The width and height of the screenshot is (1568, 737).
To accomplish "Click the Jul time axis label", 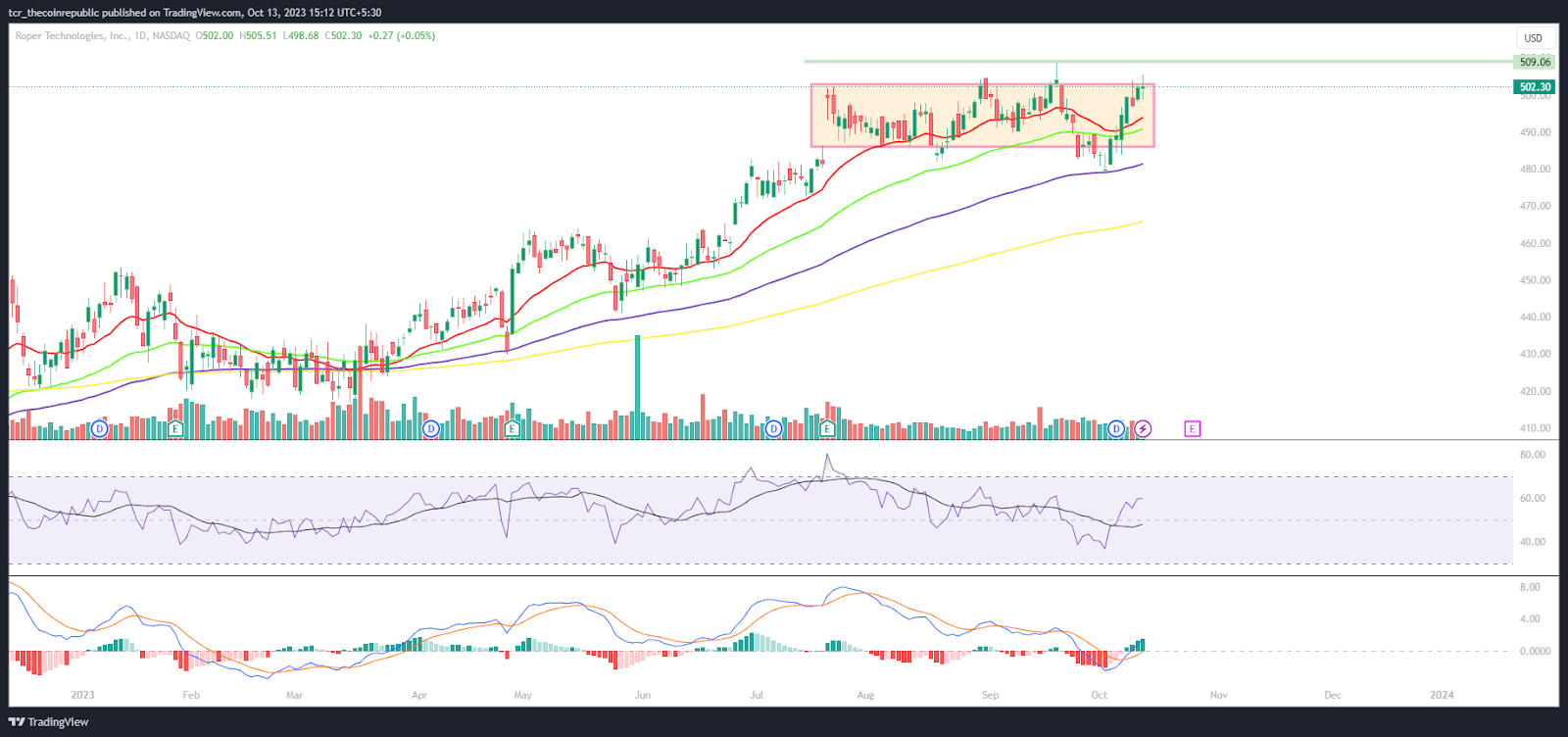I will 756,695.
